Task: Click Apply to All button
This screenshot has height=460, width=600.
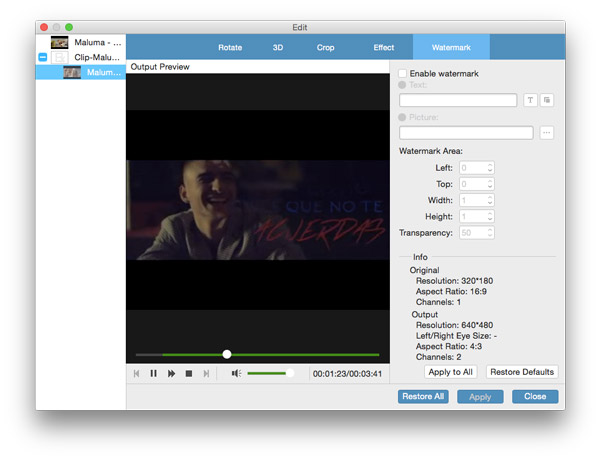Action: [x=450, y=372]
